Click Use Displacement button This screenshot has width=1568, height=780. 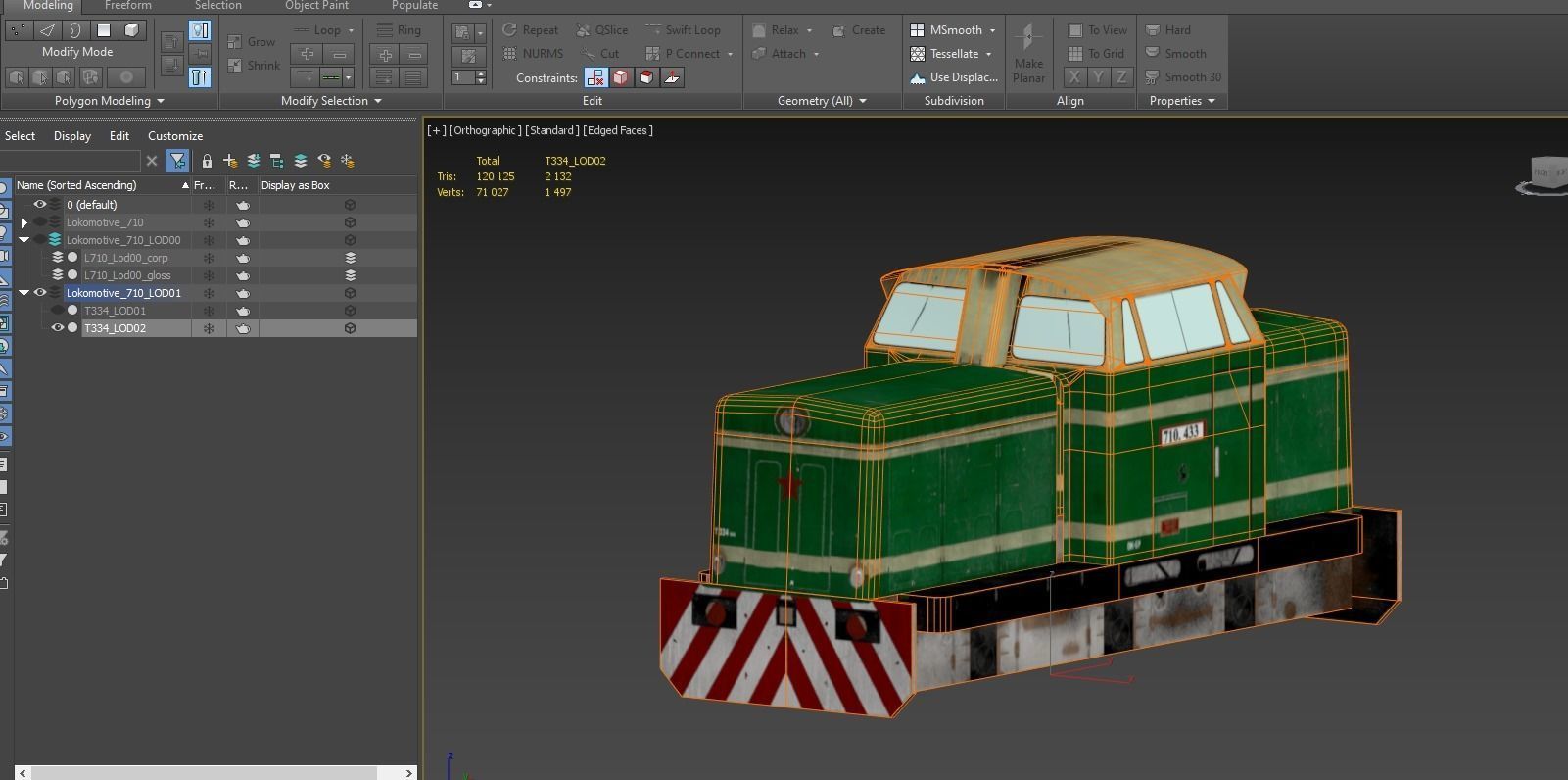point(954,77)
